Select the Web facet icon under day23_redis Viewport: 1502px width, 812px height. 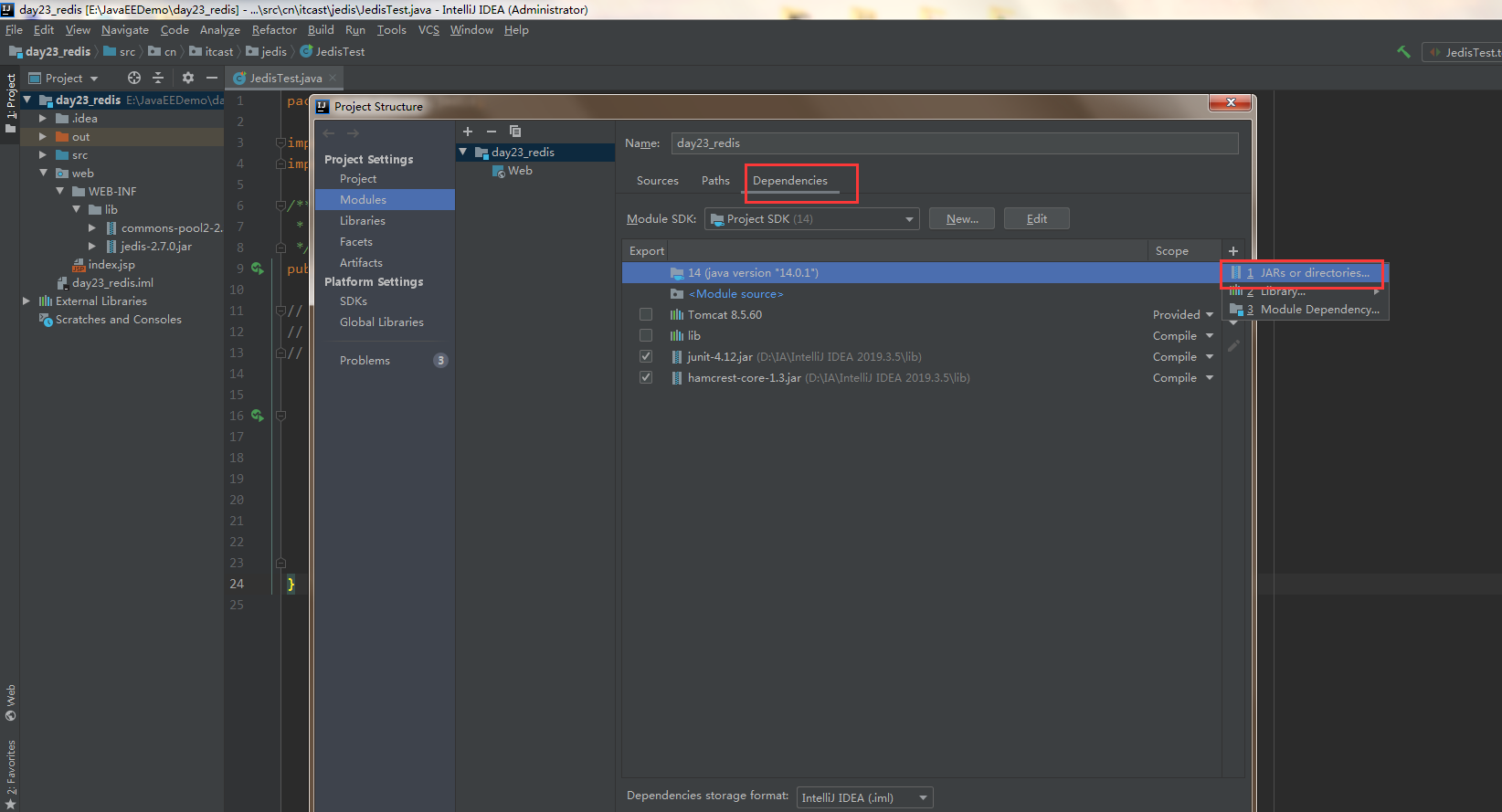499,171
